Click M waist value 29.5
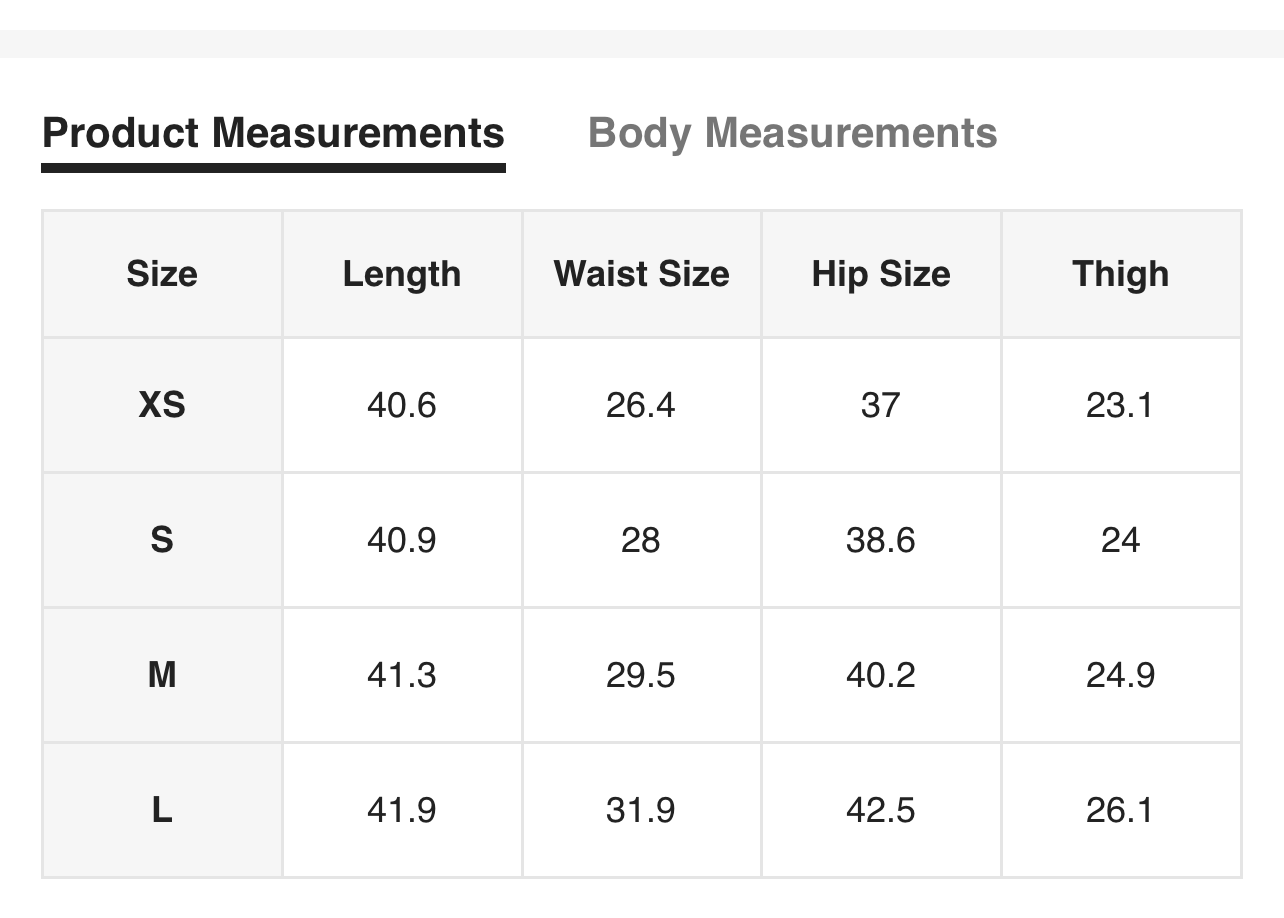This screenshot has width=1284, height=918. click(641, 675)
